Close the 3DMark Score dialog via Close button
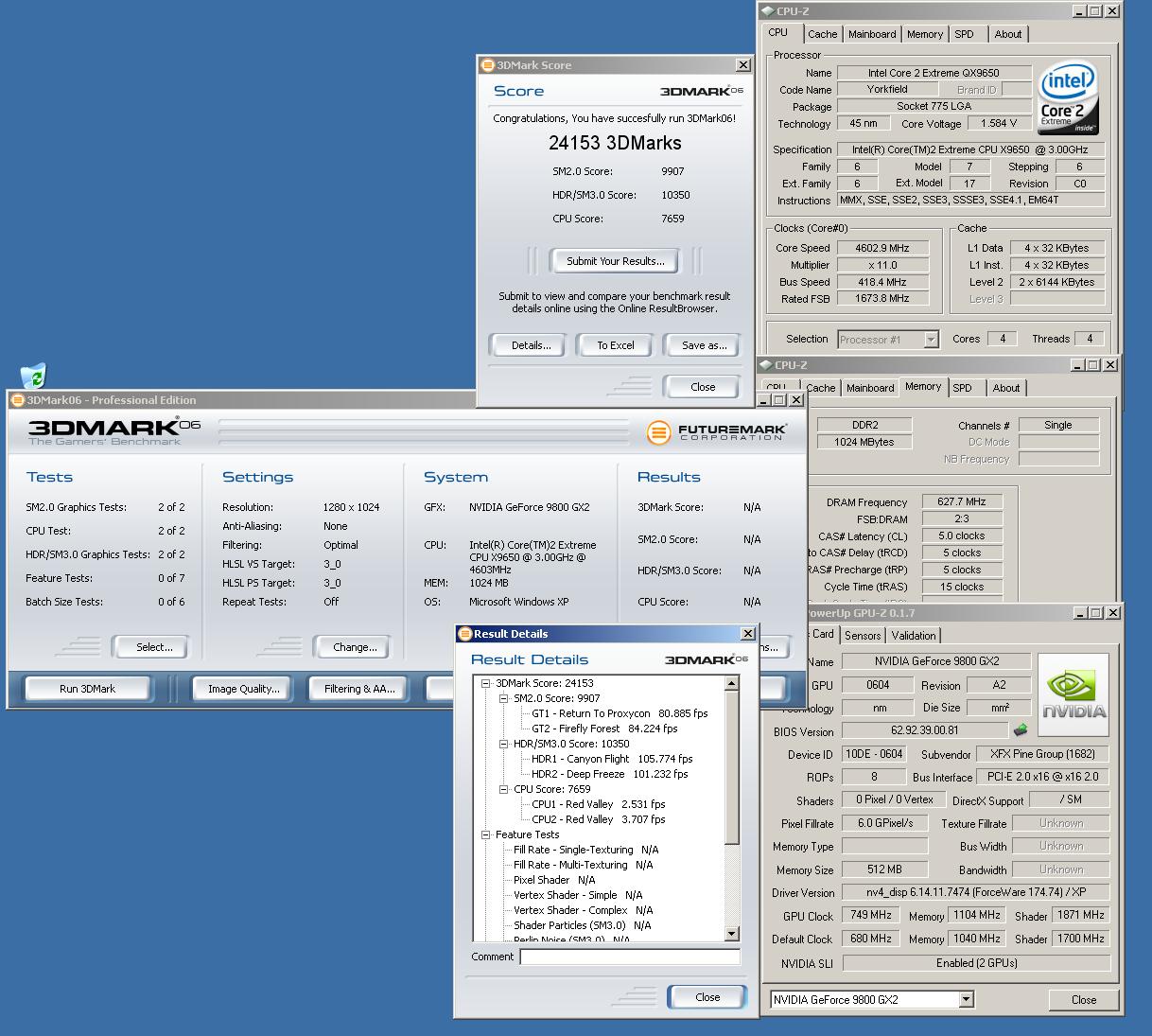The height and width of the screenshot is (1036, 1152). (703, 387)
